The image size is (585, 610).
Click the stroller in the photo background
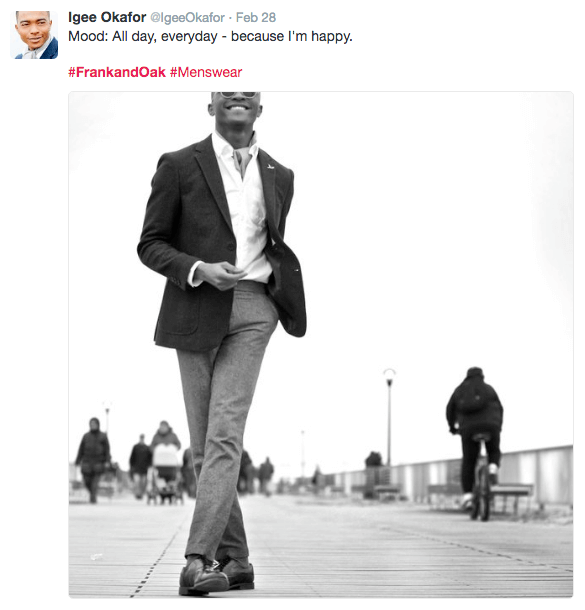click(x=166, y=473)
